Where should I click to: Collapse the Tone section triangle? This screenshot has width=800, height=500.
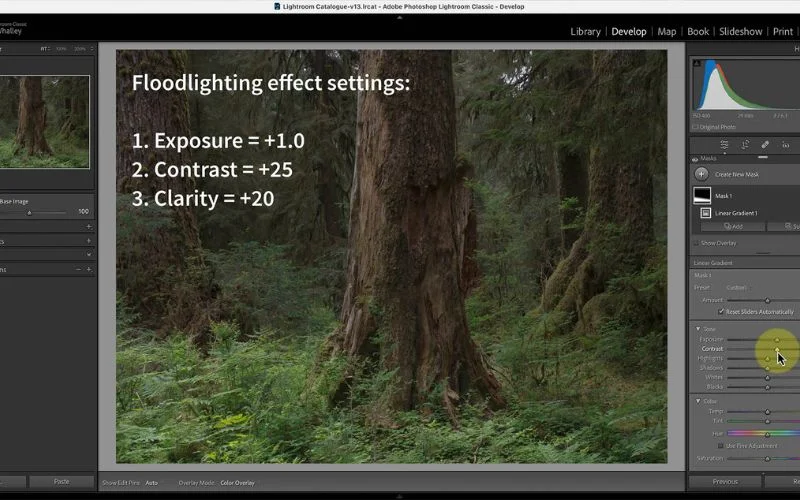tap(698, 329)
